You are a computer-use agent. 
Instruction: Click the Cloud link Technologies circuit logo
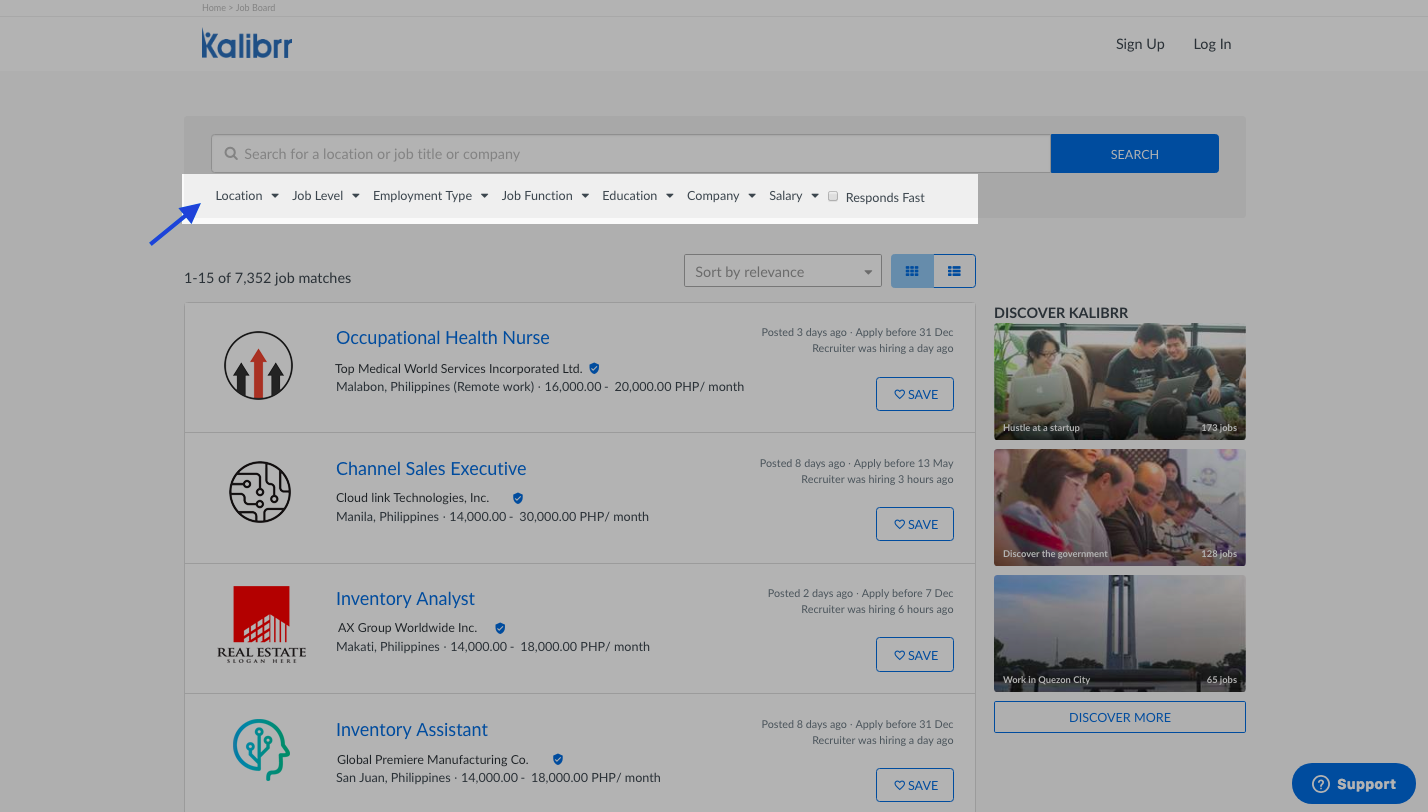point(260,492)
